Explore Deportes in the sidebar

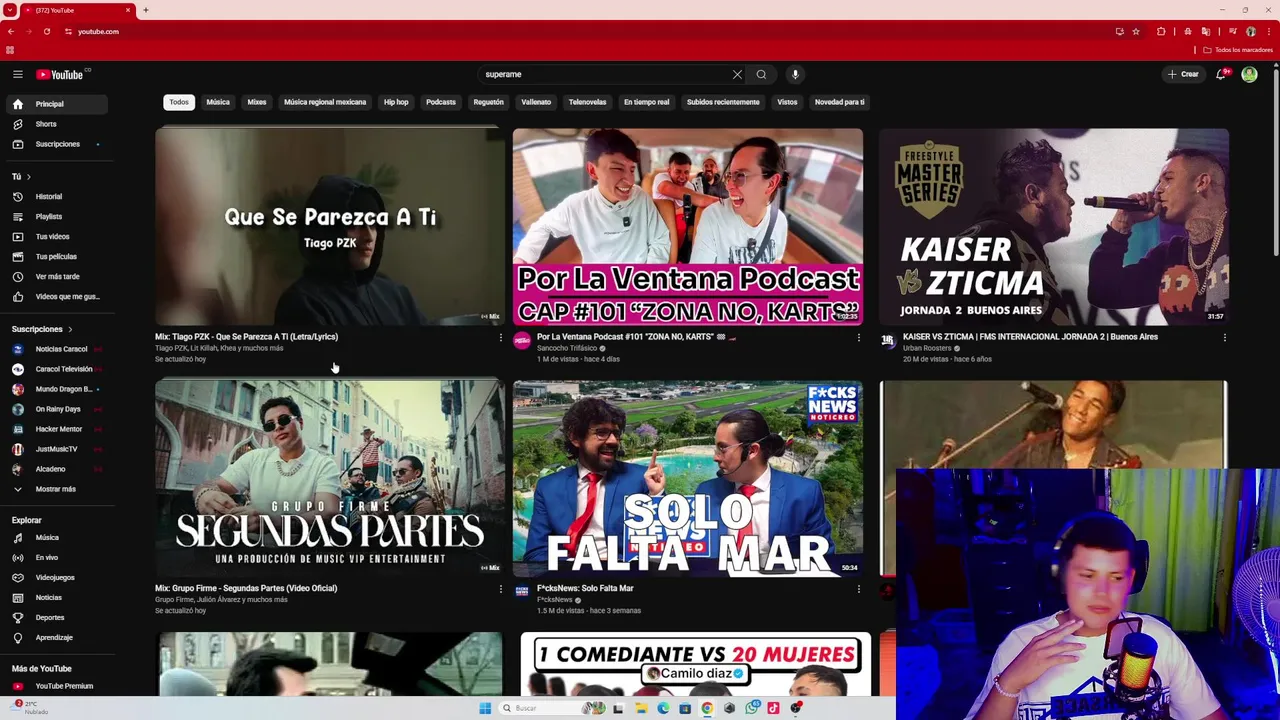pos(57,618)
